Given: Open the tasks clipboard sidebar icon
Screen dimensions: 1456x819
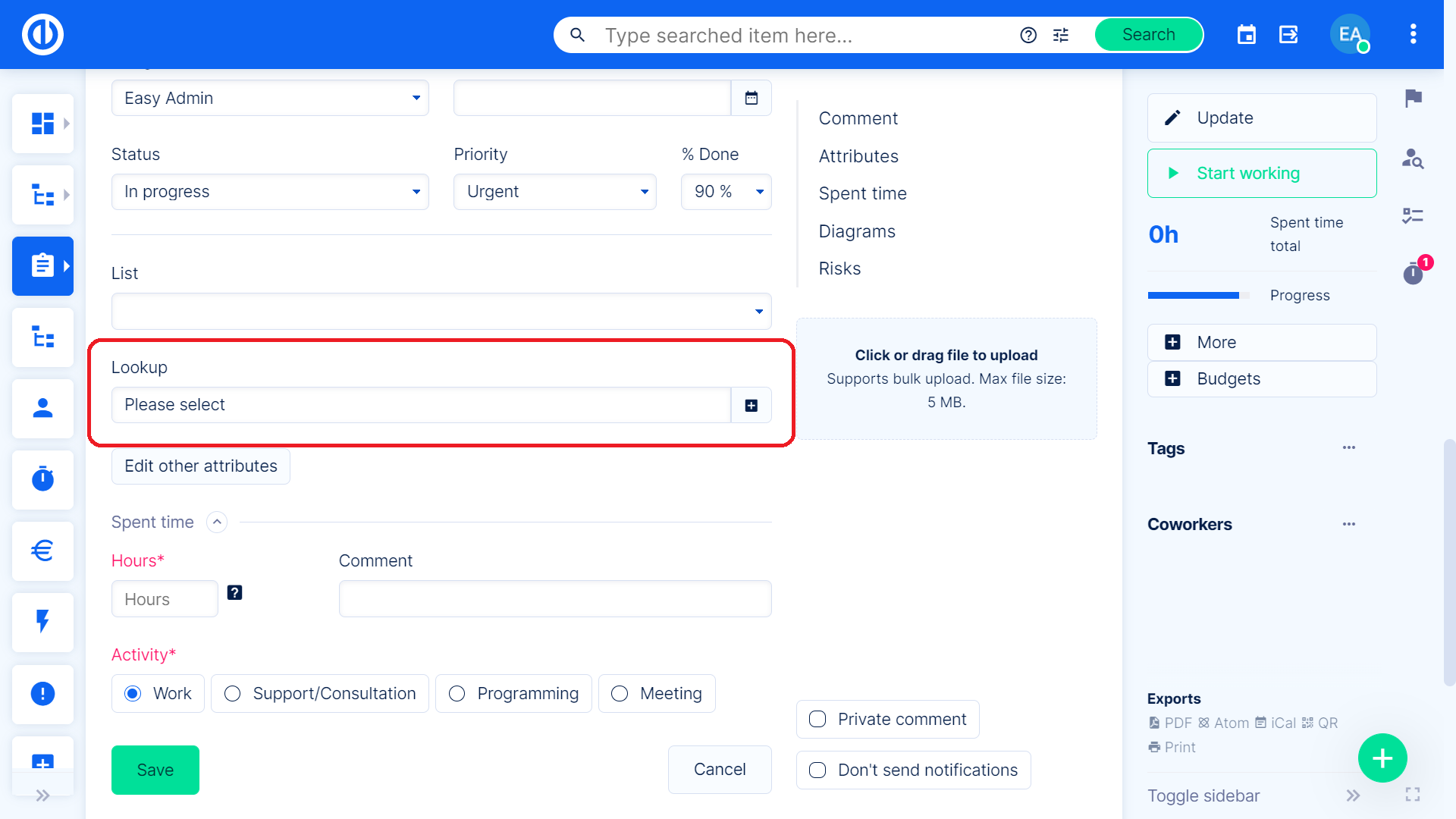Looking at the screenshot, I should coord(42,266).
